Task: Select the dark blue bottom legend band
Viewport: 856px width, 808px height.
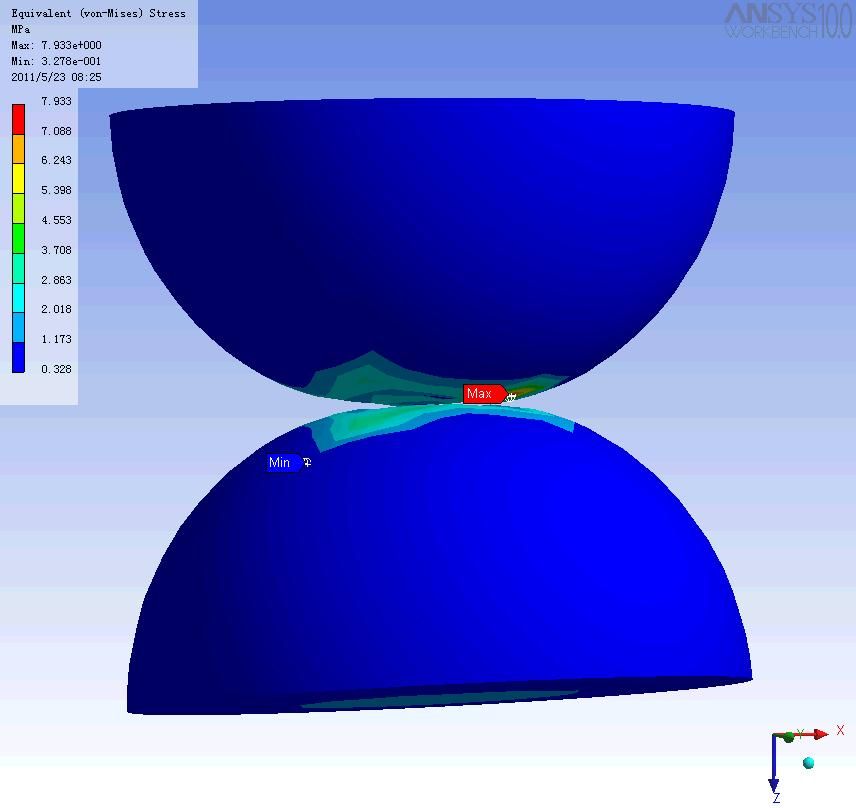Action: point(18,357)
